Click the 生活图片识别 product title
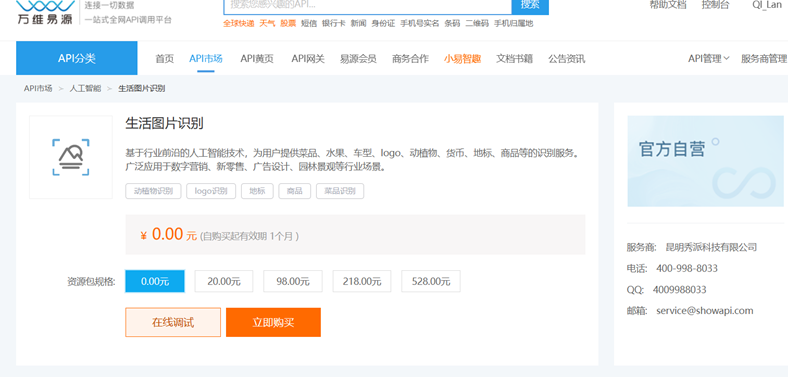The width and height of the screenshot is (788, 377). 164,123
